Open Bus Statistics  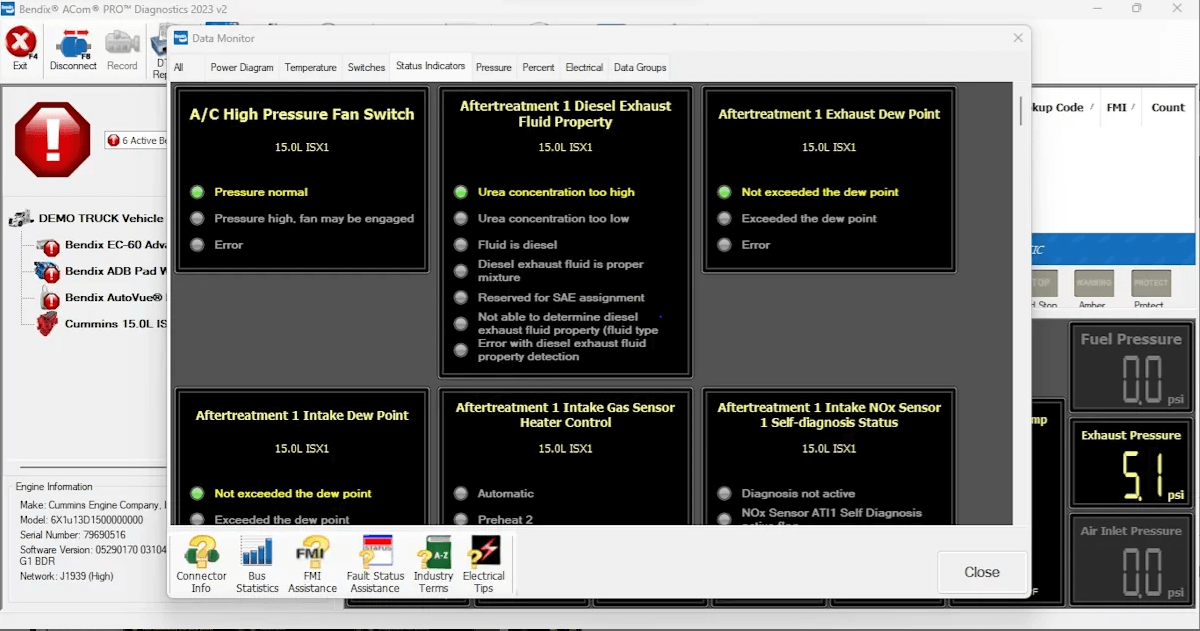point(257,565)
